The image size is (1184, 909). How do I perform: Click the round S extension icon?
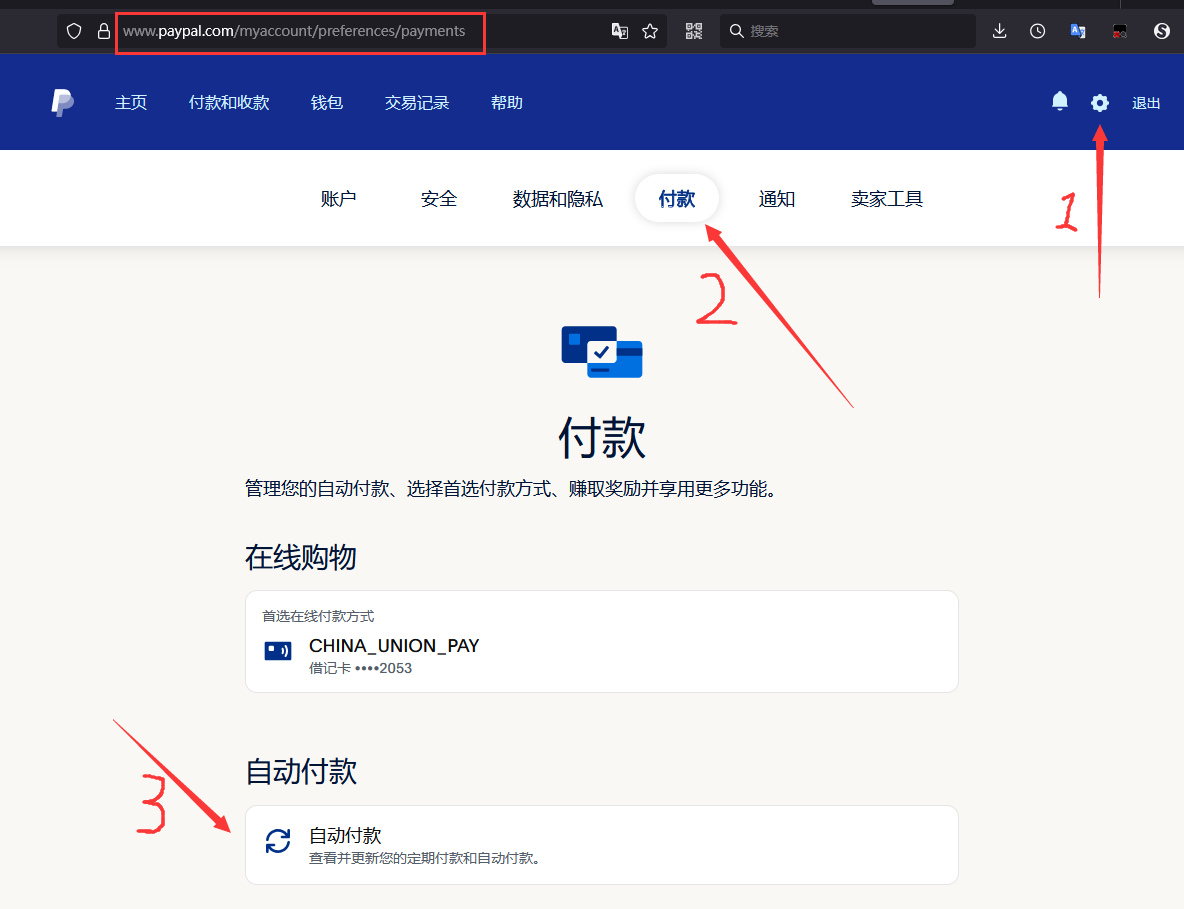click(x=1162, y=31)
